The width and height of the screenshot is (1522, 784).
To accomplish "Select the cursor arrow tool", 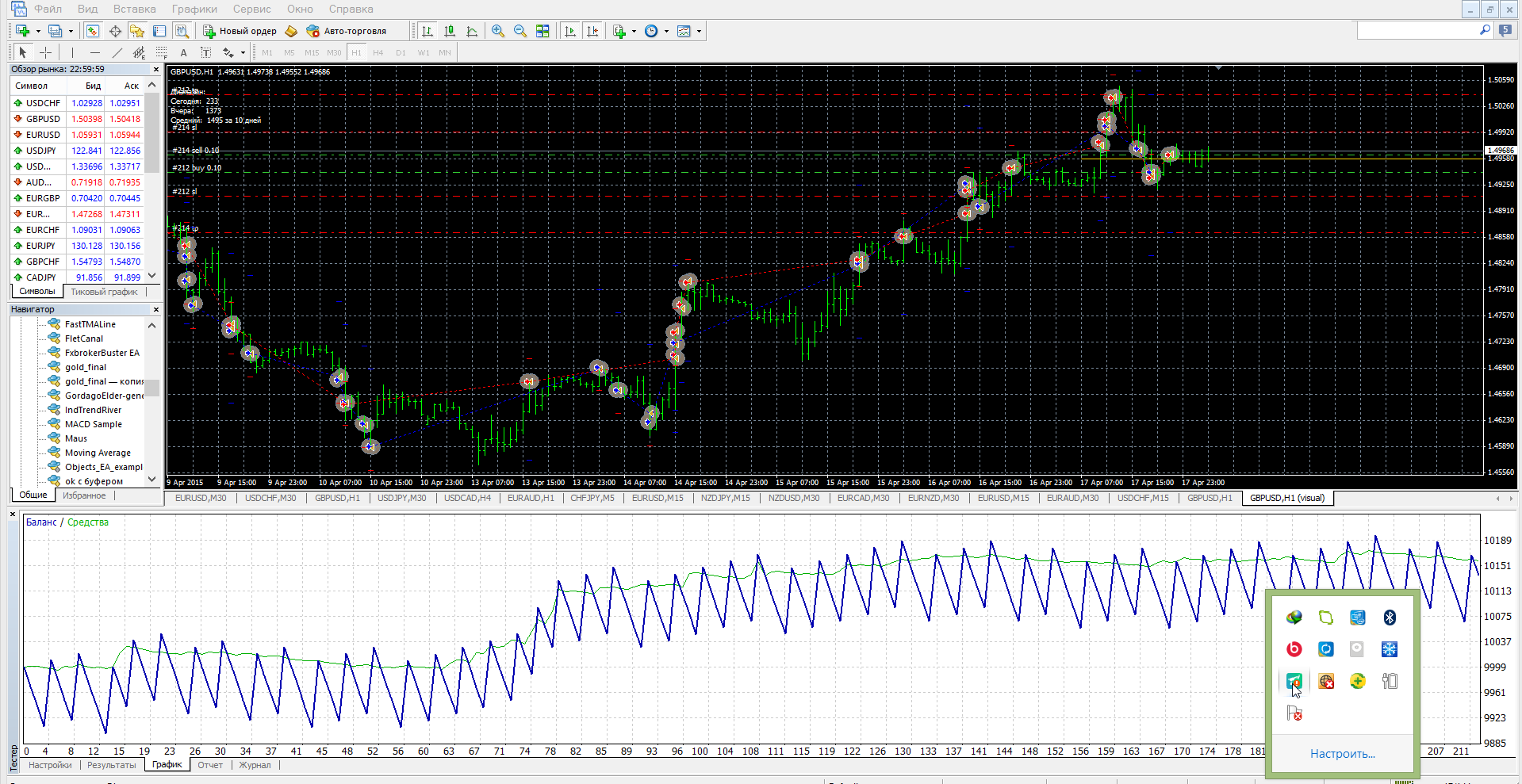I will 23,52.
